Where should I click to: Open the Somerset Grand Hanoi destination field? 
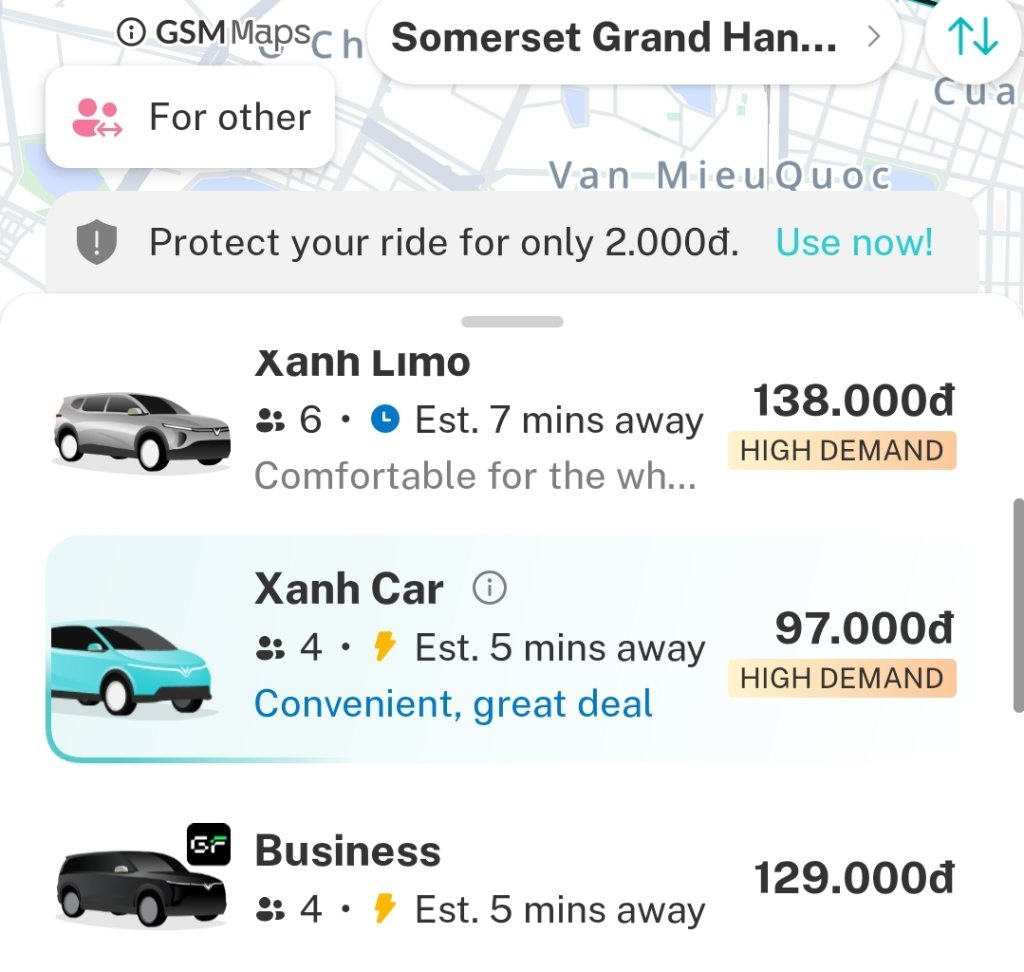614,38
